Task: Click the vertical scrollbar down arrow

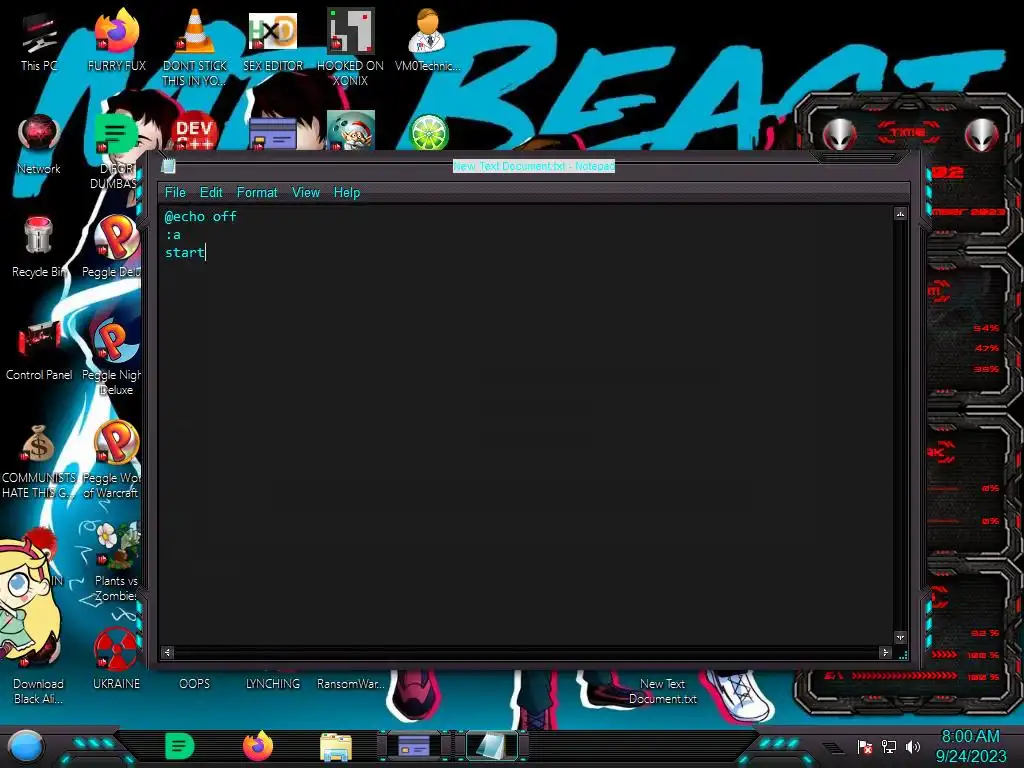Action: 901,637
